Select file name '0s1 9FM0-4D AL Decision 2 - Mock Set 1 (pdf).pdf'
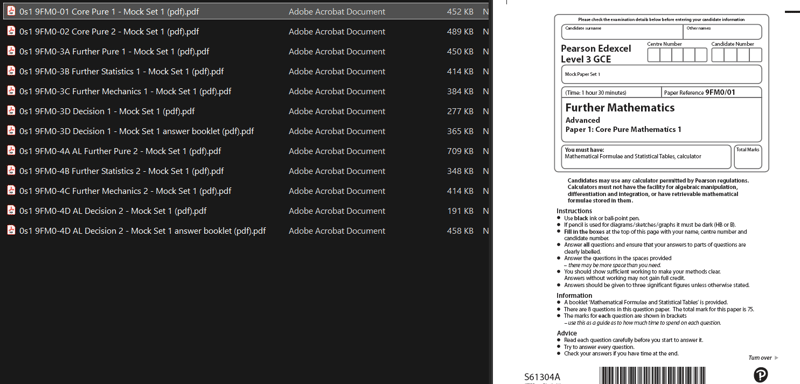800x384 pixels. click(113, 211)
